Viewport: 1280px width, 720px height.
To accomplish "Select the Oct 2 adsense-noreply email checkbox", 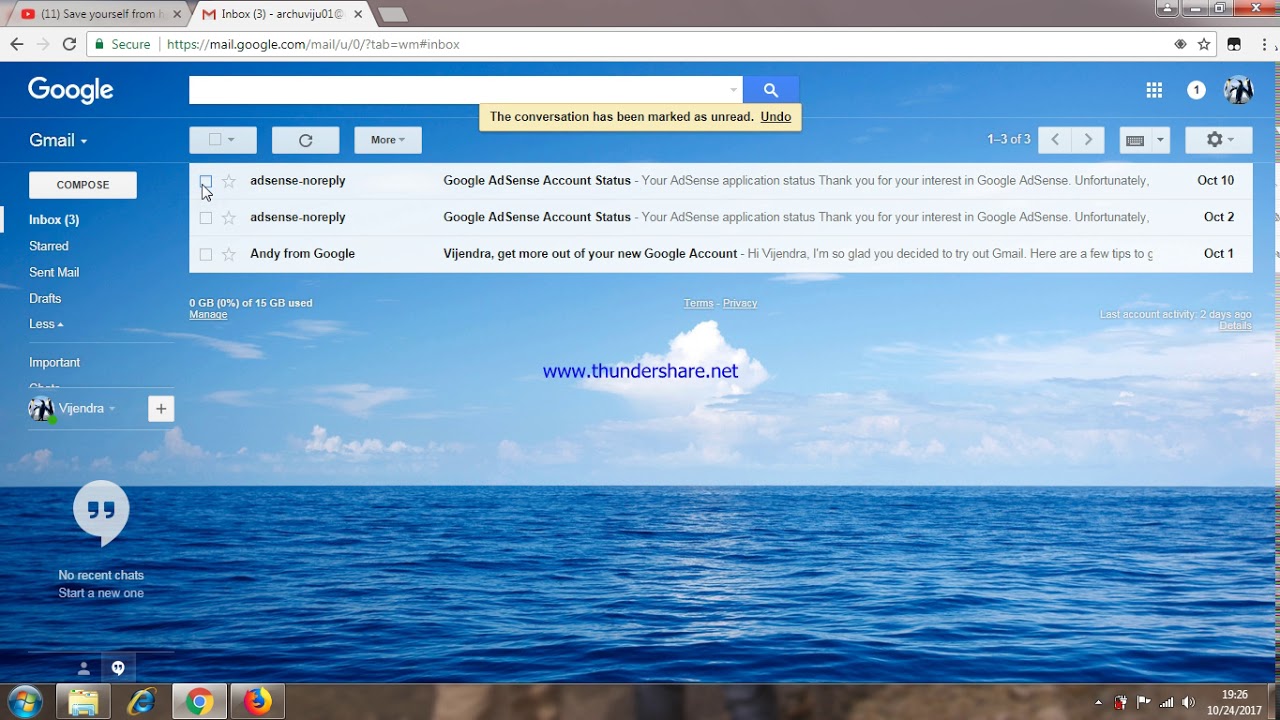I will click(x=206, y=217).
